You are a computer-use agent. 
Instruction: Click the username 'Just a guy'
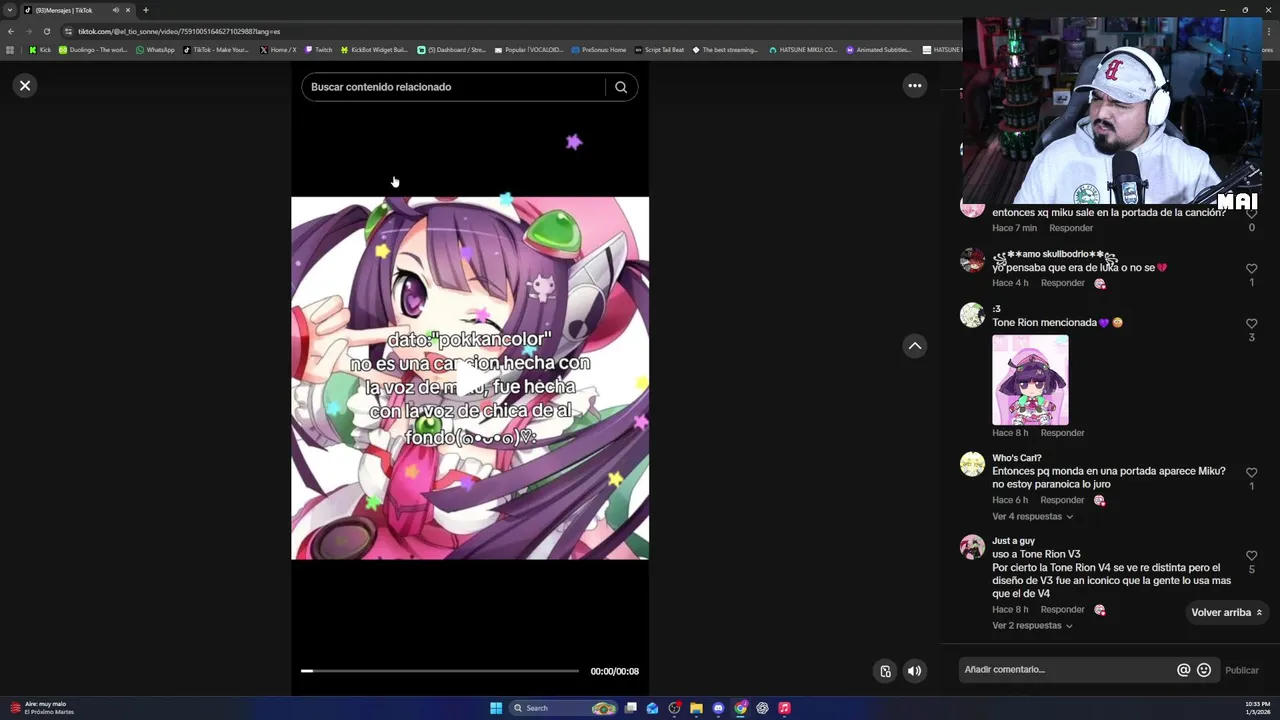pyautogui.click(x=1013, y=541)
